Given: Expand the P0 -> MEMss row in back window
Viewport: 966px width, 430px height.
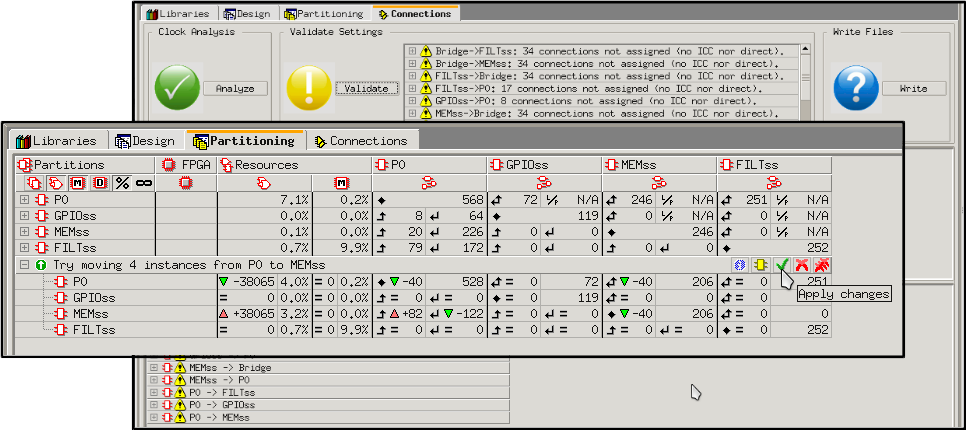Looking at the screenshot, I should (153, 418).
